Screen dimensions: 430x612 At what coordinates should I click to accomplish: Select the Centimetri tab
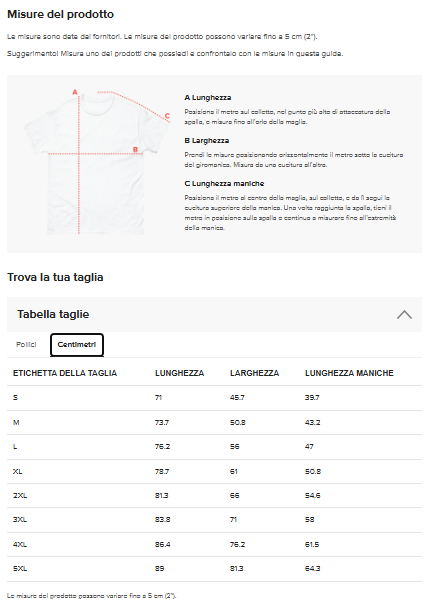[x=77, y=345]
